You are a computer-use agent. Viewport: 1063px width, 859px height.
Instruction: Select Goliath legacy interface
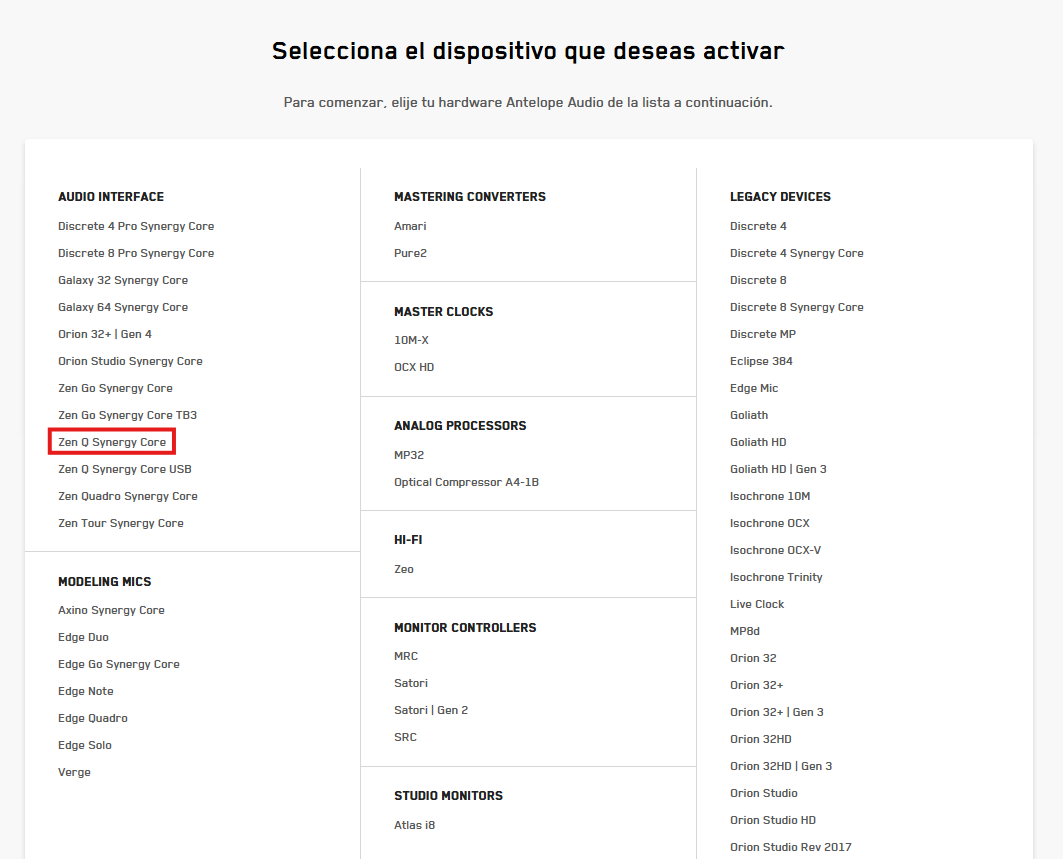pyautogui.click(x=749, y=415)
